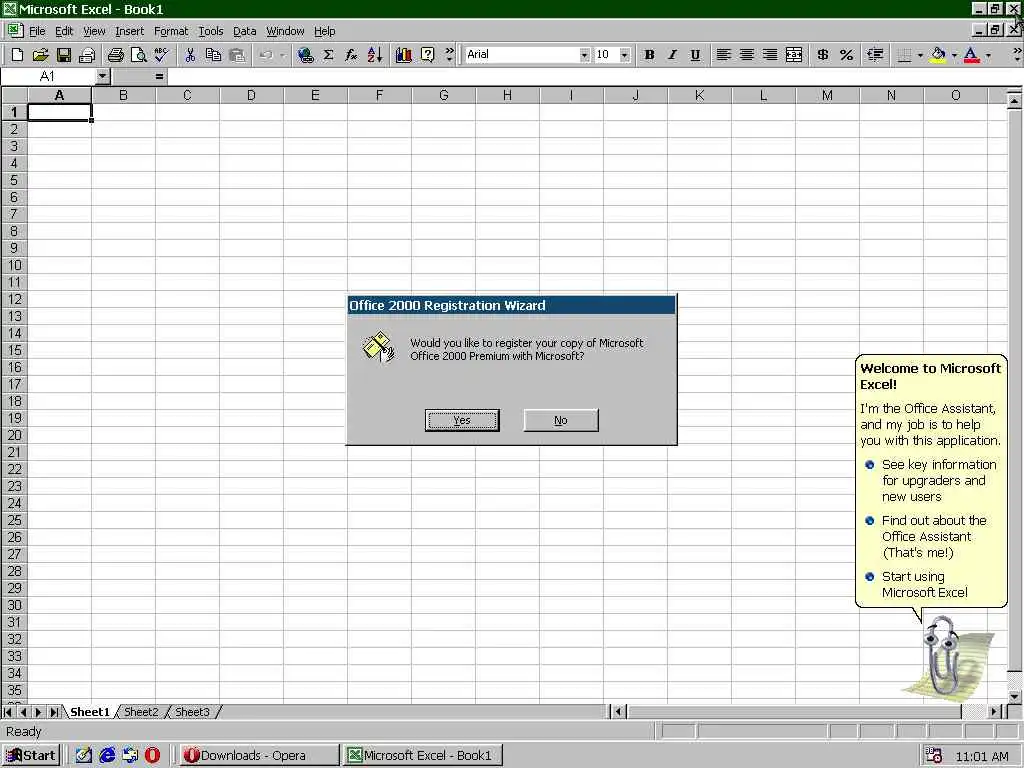Open Print Preview magnifier icon
Screen dimensions: 1024x768
click(138, 55)
